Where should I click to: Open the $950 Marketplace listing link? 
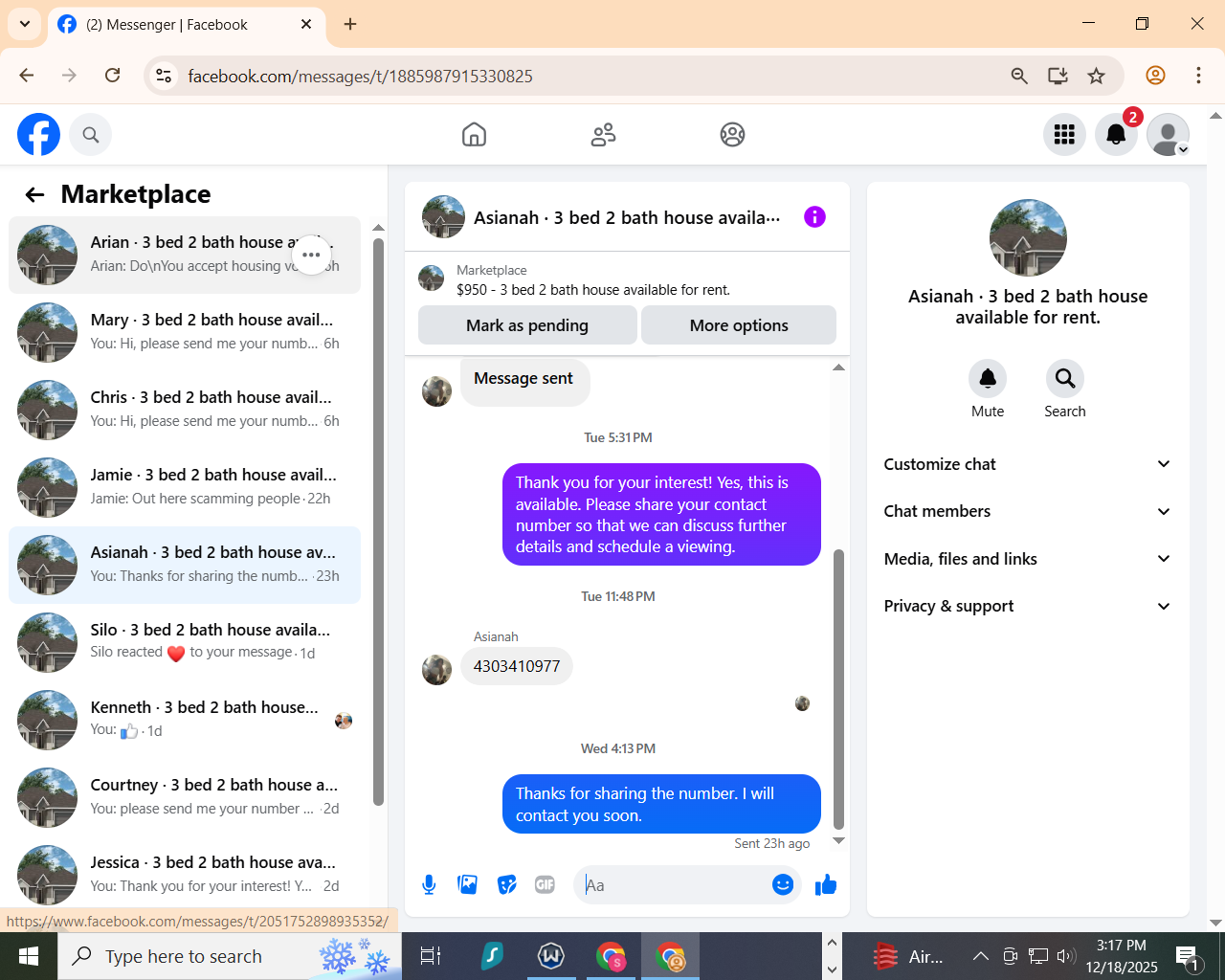tap(593, 290)
